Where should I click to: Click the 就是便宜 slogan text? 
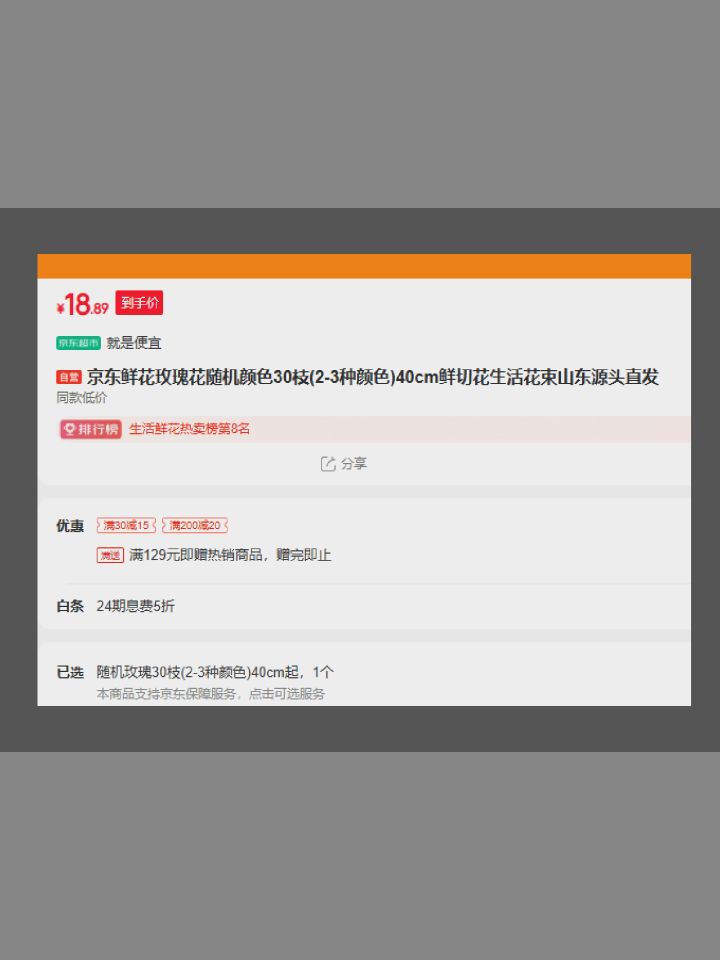pos(133,343)
